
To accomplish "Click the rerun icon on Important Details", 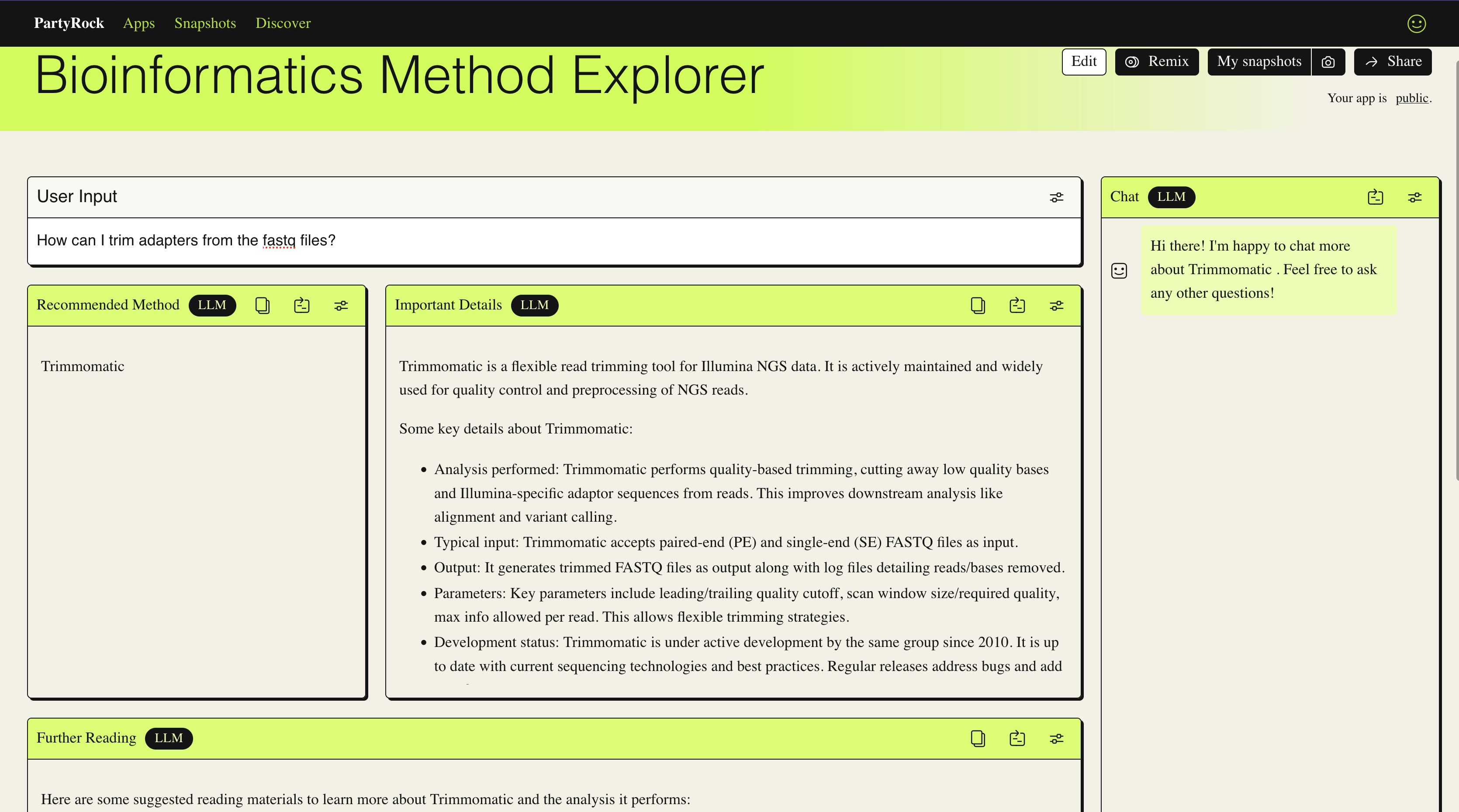I will 1017,306.
